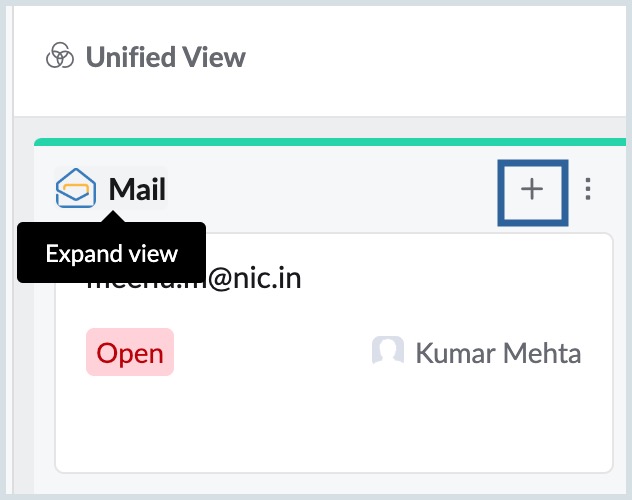Click the space between Open and Kumar Mehta

pyautogui.click(x=272, y=353)
